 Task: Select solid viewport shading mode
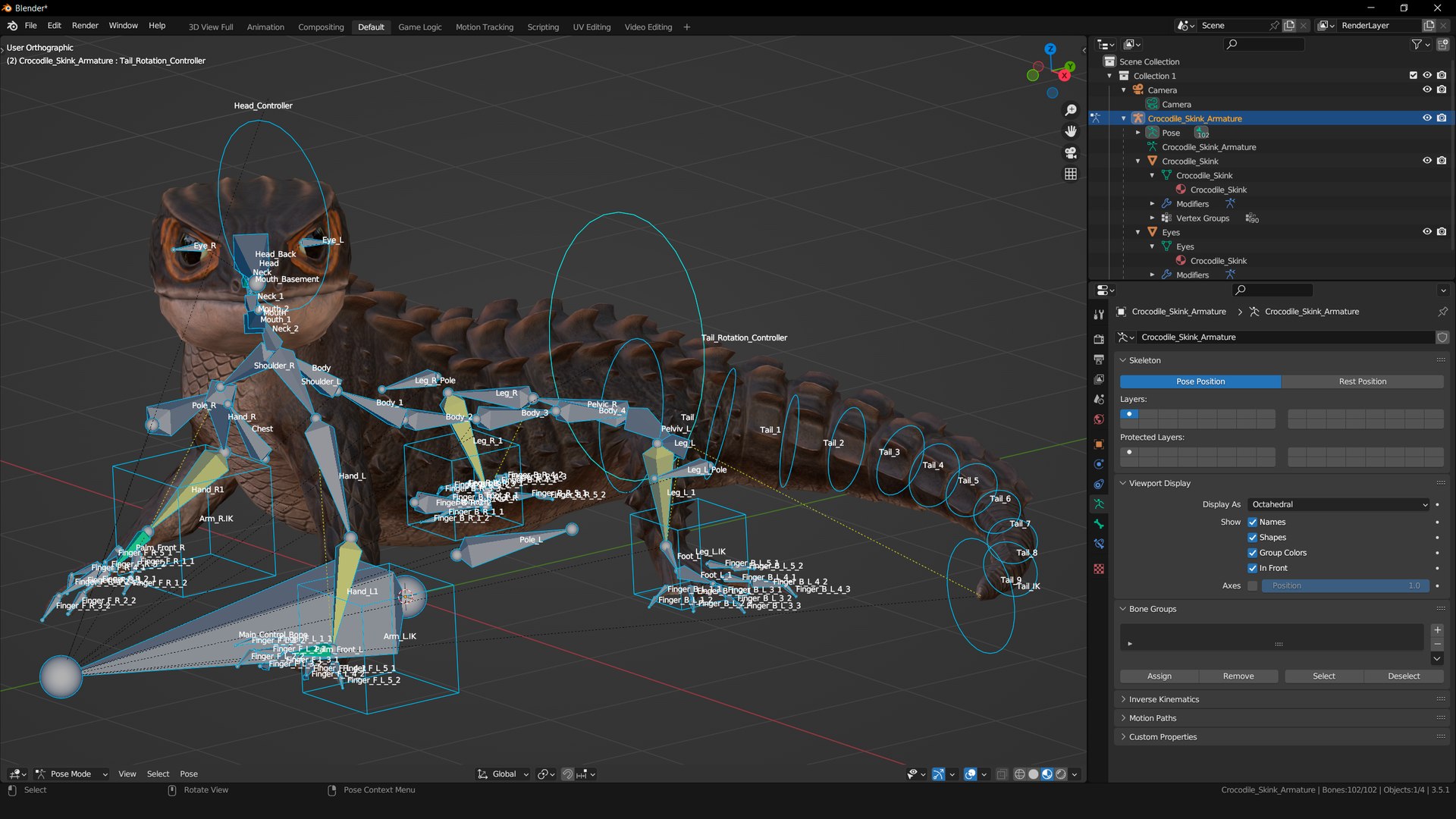[1033, 774]
